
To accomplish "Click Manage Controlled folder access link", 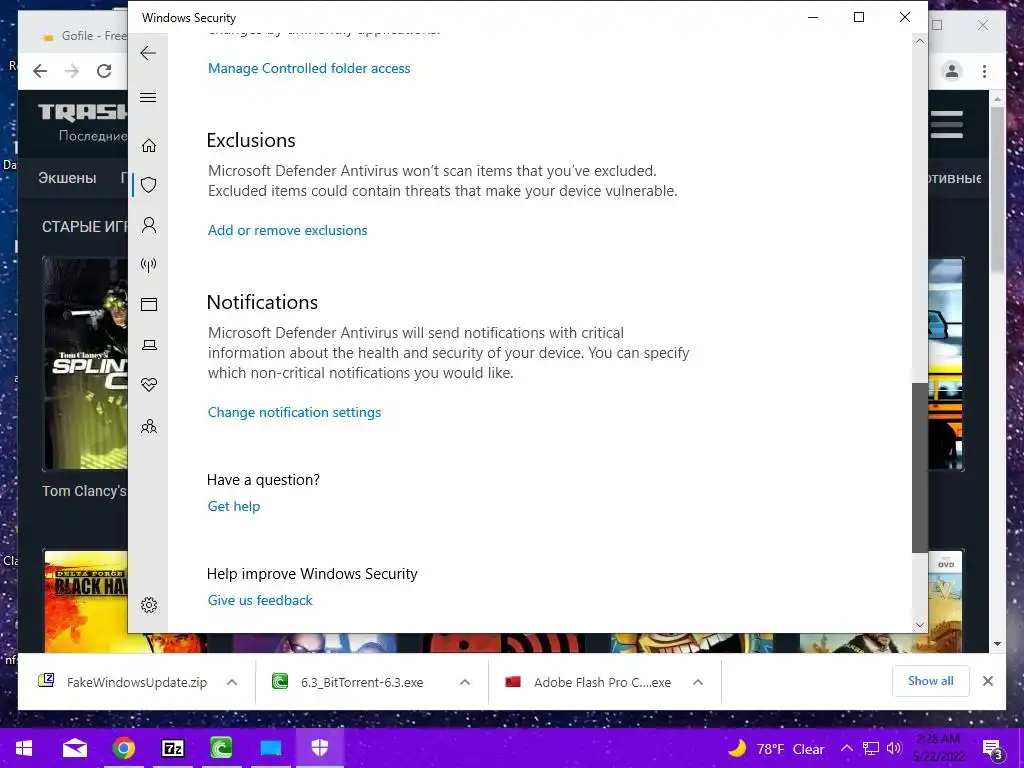I will [x=309, y=69].
